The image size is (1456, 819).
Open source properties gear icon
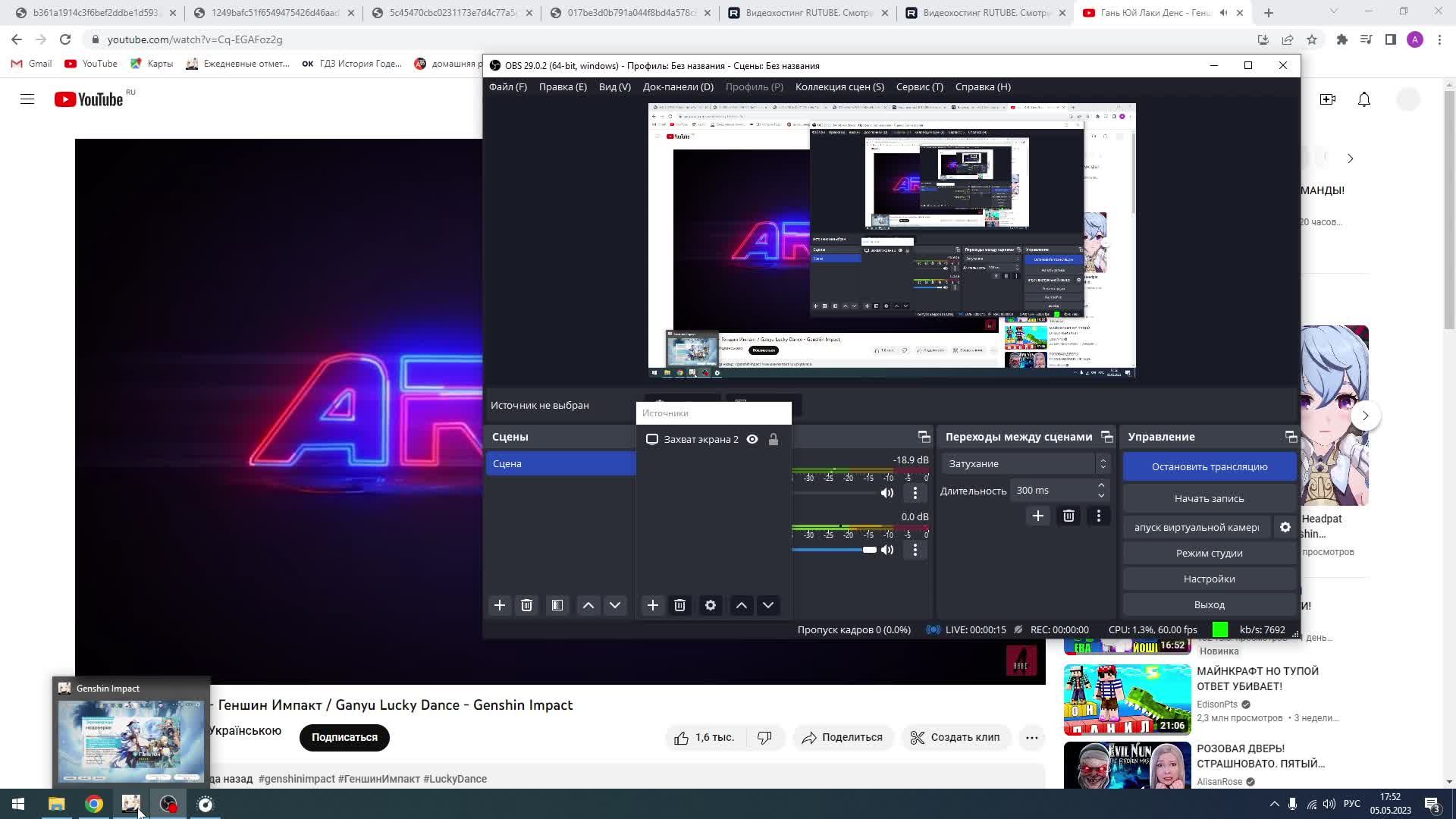[710, 605]
